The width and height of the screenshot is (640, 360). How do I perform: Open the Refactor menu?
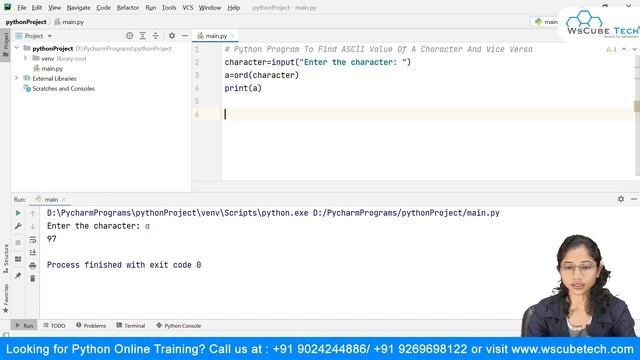[128, 8]
